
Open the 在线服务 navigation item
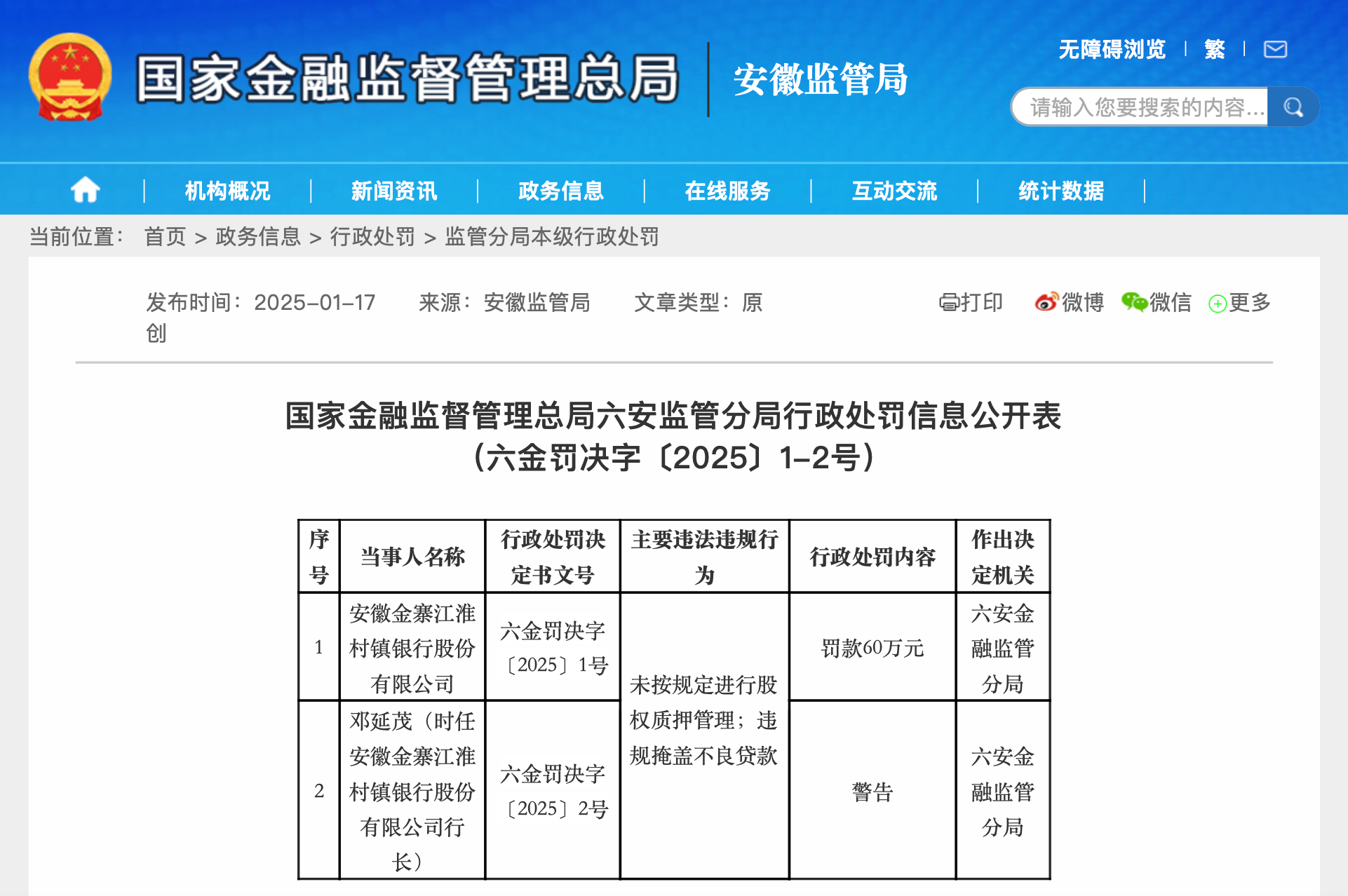tap(727, 191)
